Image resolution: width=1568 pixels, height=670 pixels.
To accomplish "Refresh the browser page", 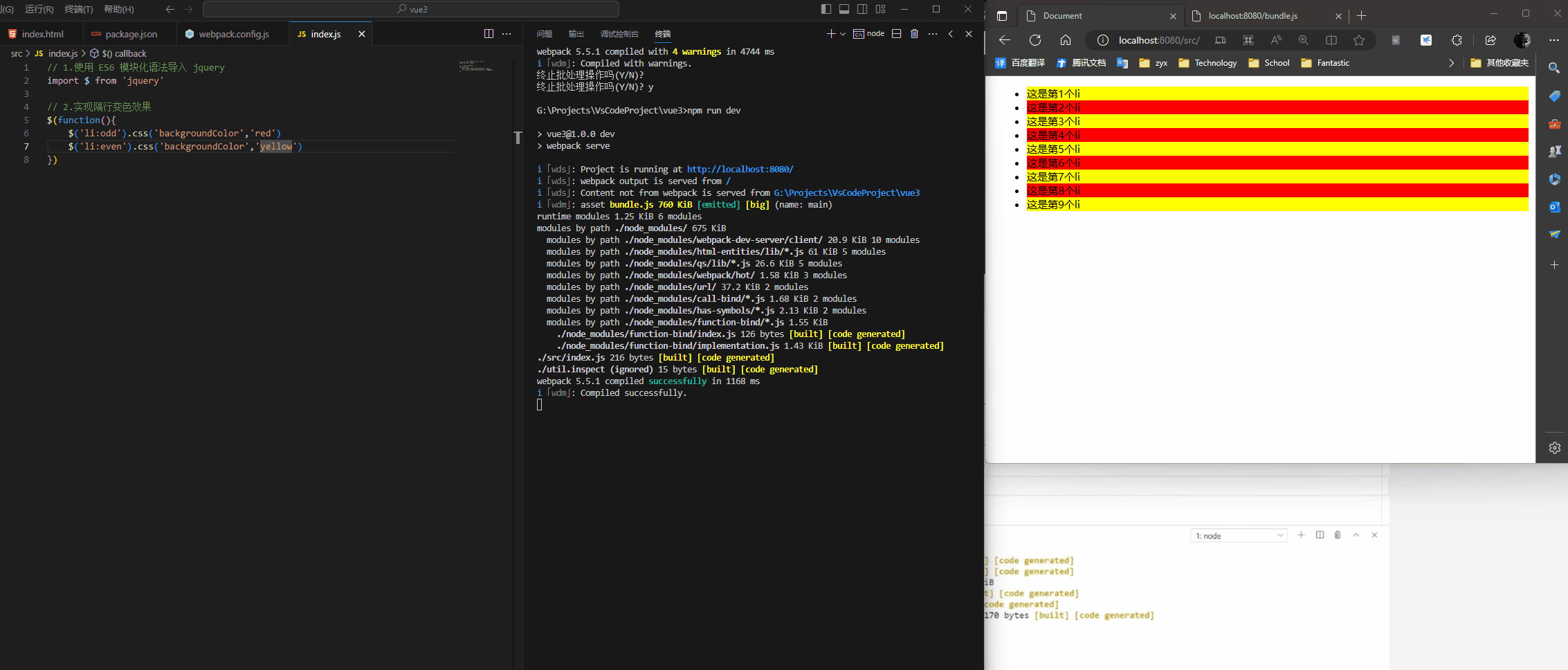I will [x=1035, y=40].
